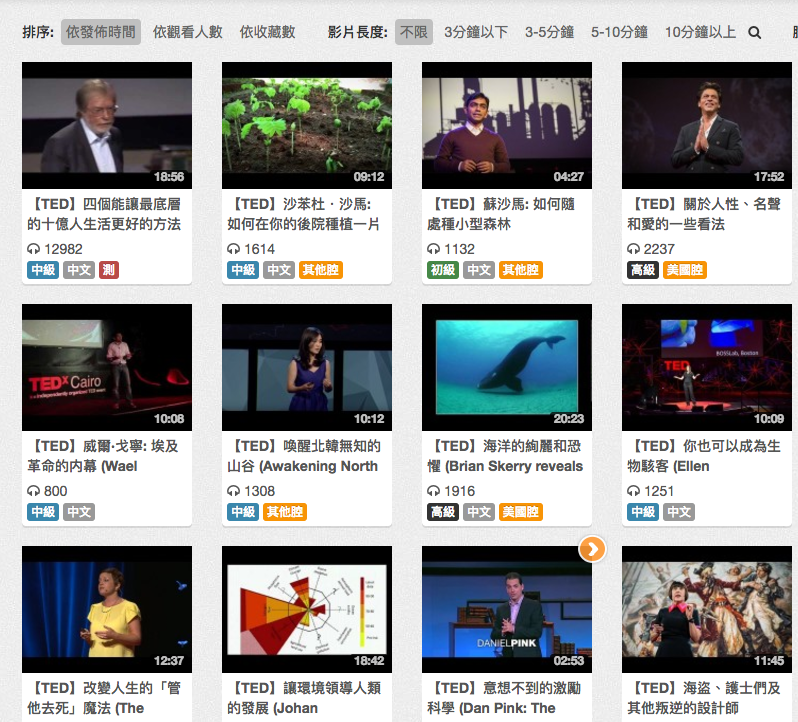Filter videos to 5-10分鐘 length
Screen dimensions: 798x722
click(x=619, y=32)
